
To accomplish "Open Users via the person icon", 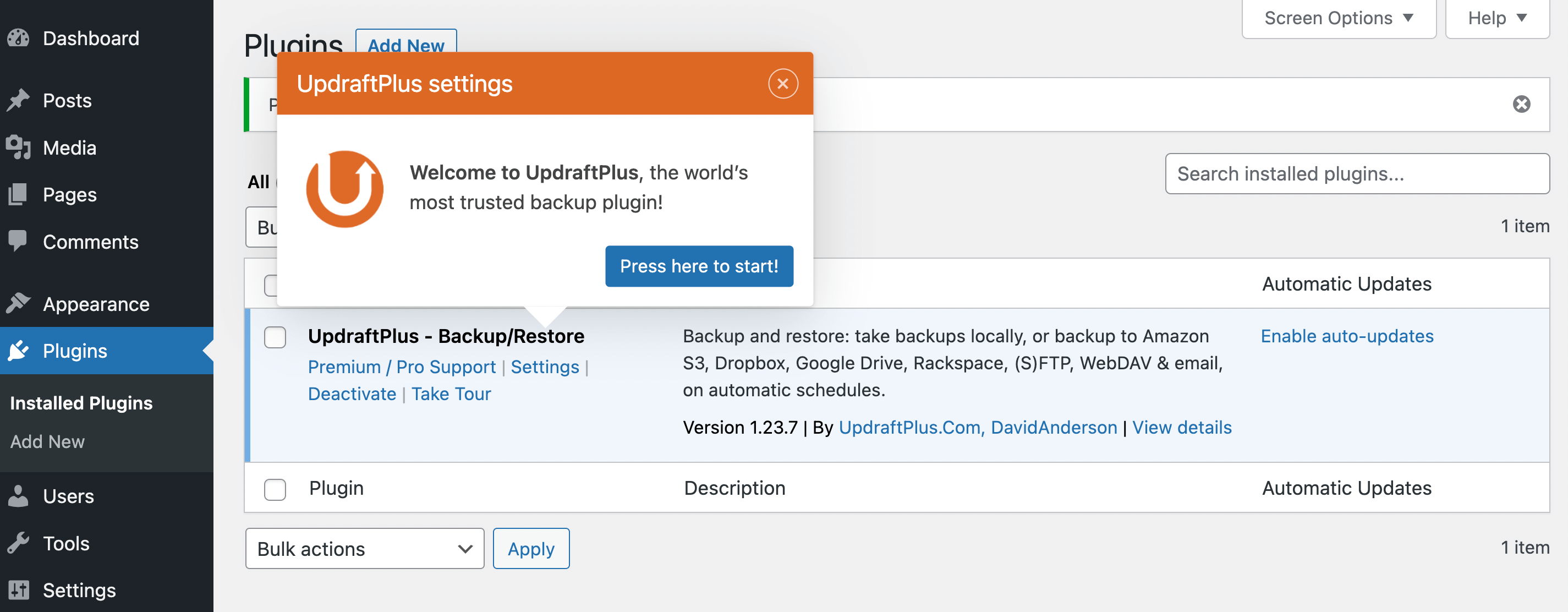I will tap(19, 496).
